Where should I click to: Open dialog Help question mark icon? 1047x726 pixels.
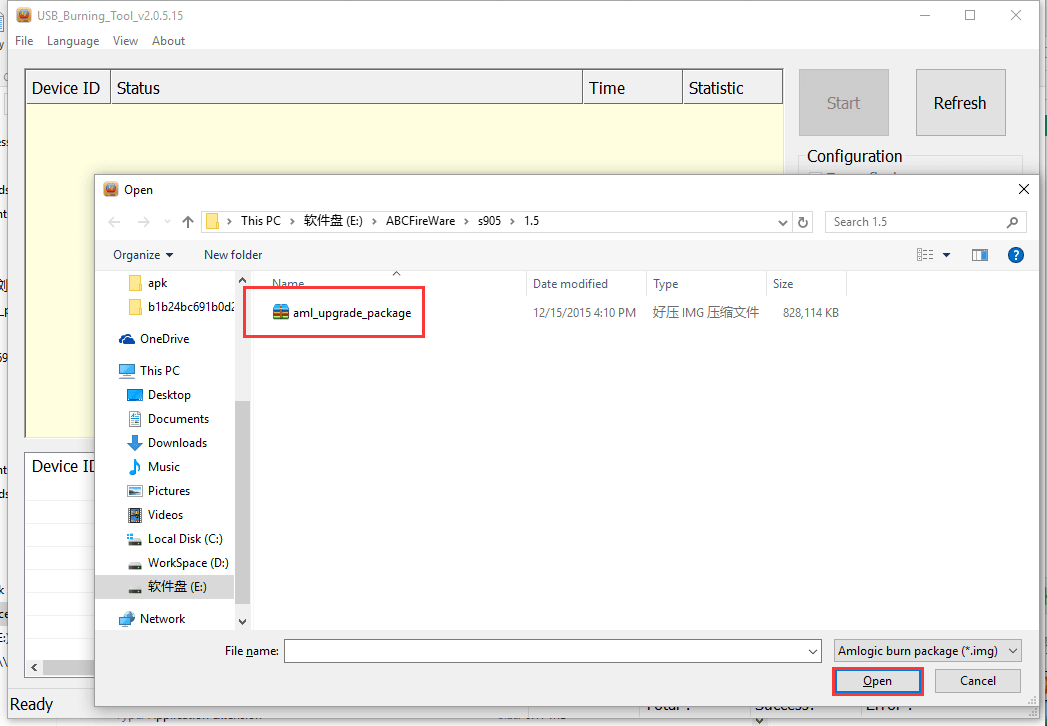point(1016,254)
